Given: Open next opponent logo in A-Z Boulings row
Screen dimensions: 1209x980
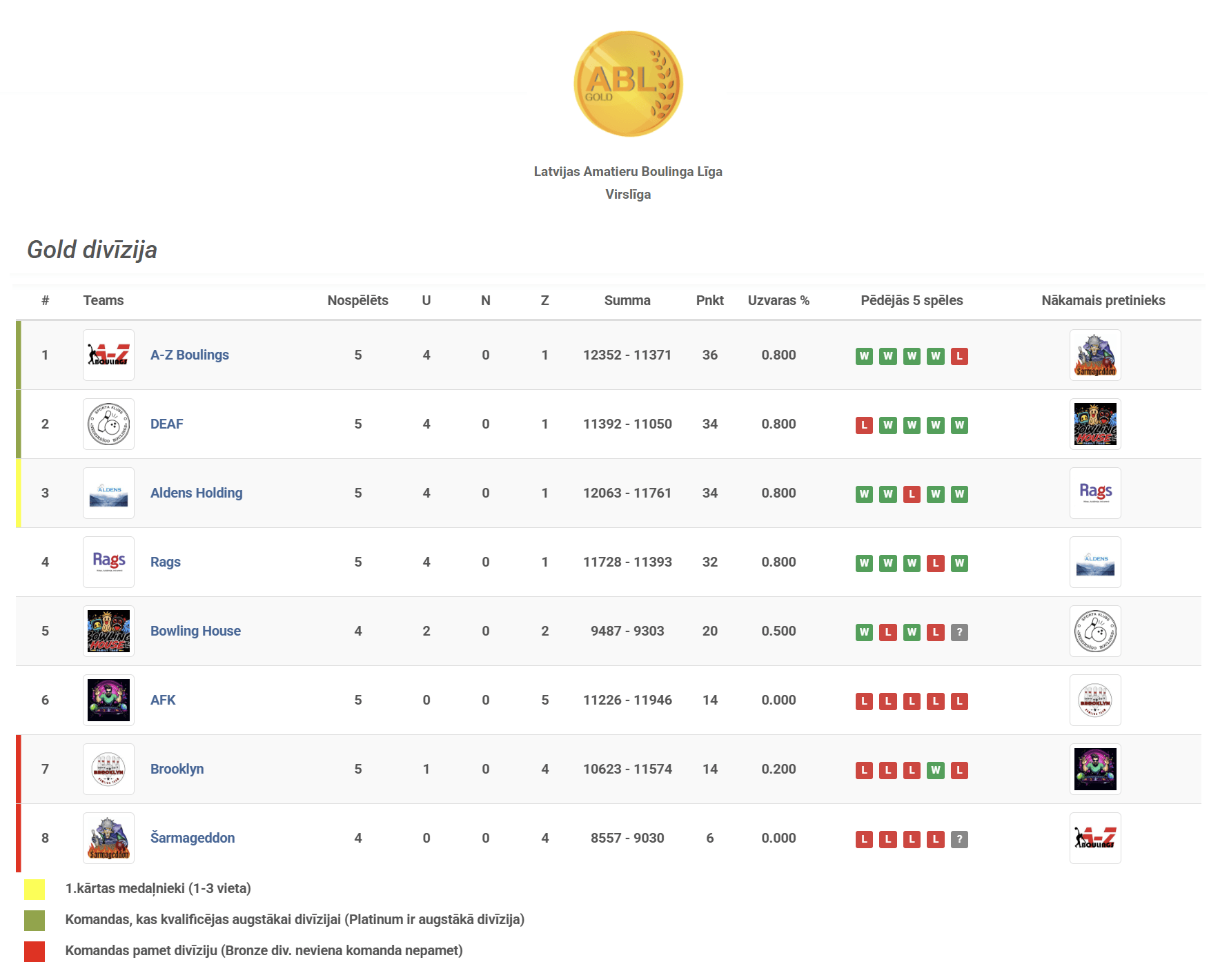Looking at the screenshot, I should click(1095, 355).
